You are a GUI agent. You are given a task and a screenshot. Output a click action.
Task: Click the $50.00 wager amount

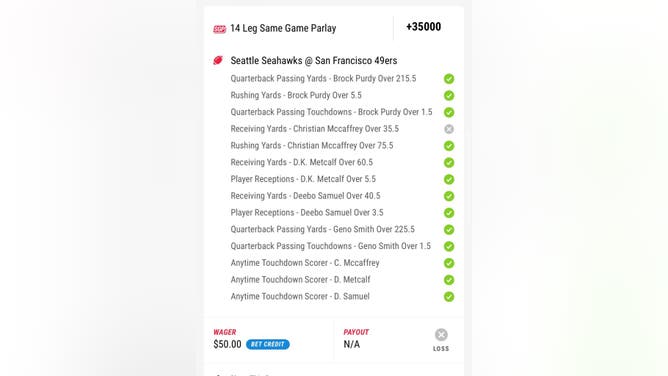[x=227, y=344]
